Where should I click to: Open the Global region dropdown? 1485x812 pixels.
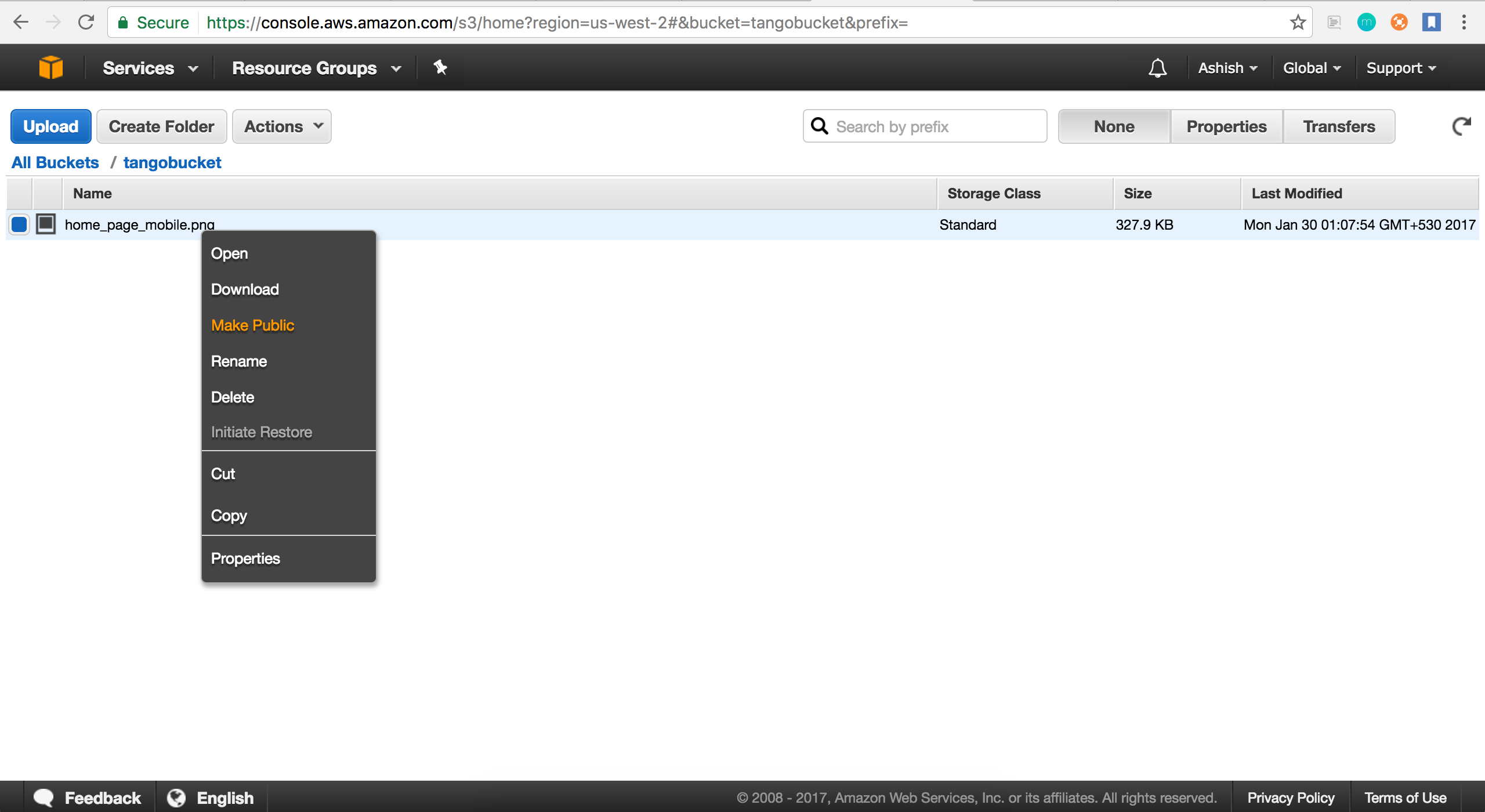coord(1312,68)
